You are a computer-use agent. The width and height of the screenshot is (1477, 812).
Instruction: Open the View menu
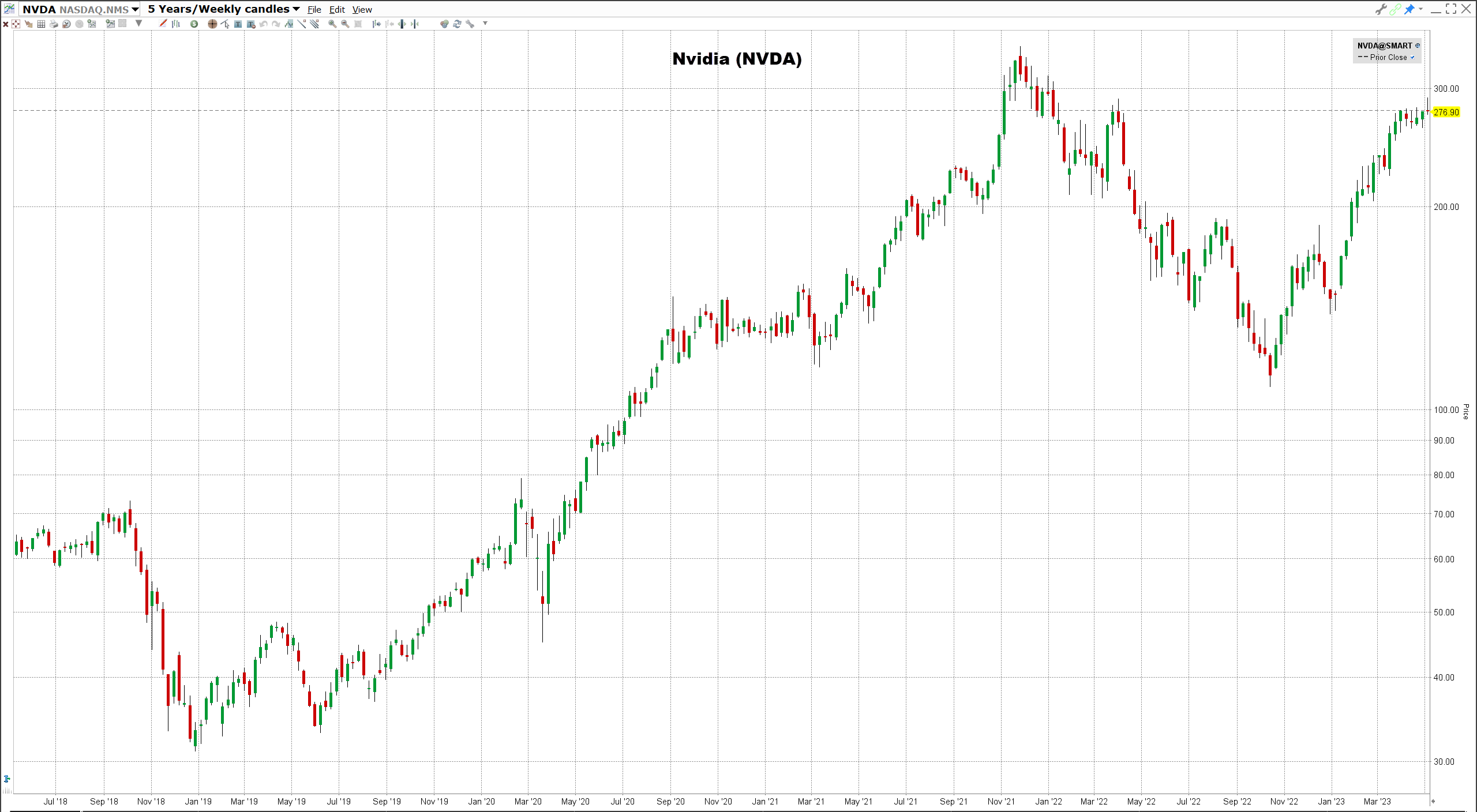(362, 10)
